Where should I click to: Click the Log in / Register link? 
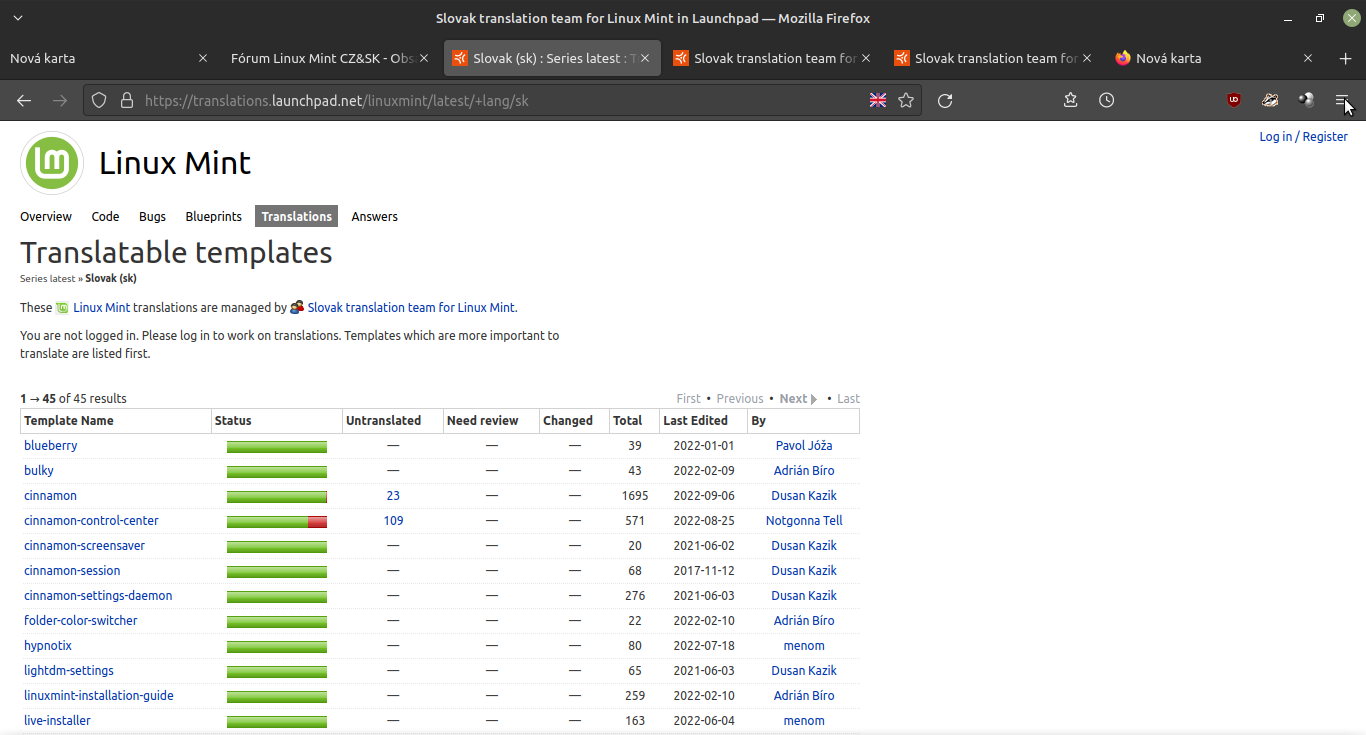click(1303, 136)
